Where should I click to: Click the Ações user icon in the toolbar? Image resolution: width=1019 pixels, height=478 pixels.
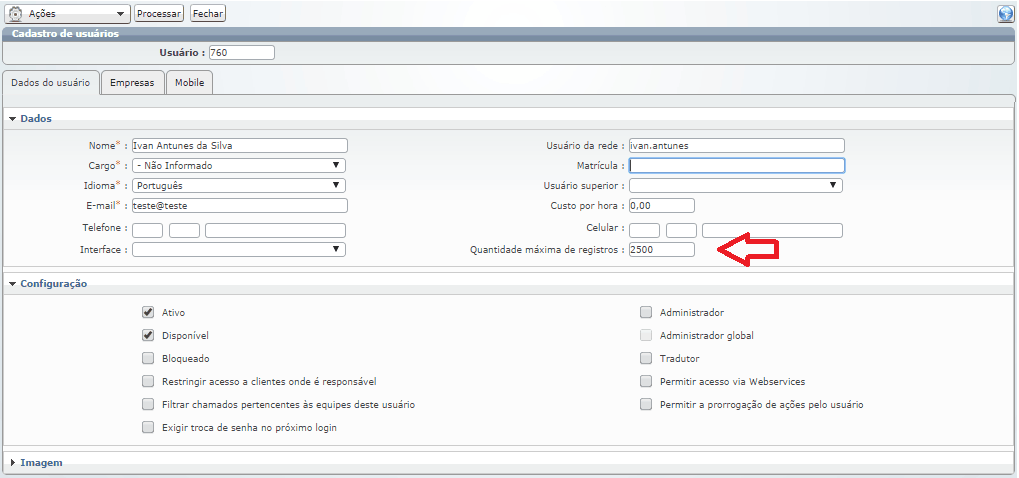pos(15,14)
